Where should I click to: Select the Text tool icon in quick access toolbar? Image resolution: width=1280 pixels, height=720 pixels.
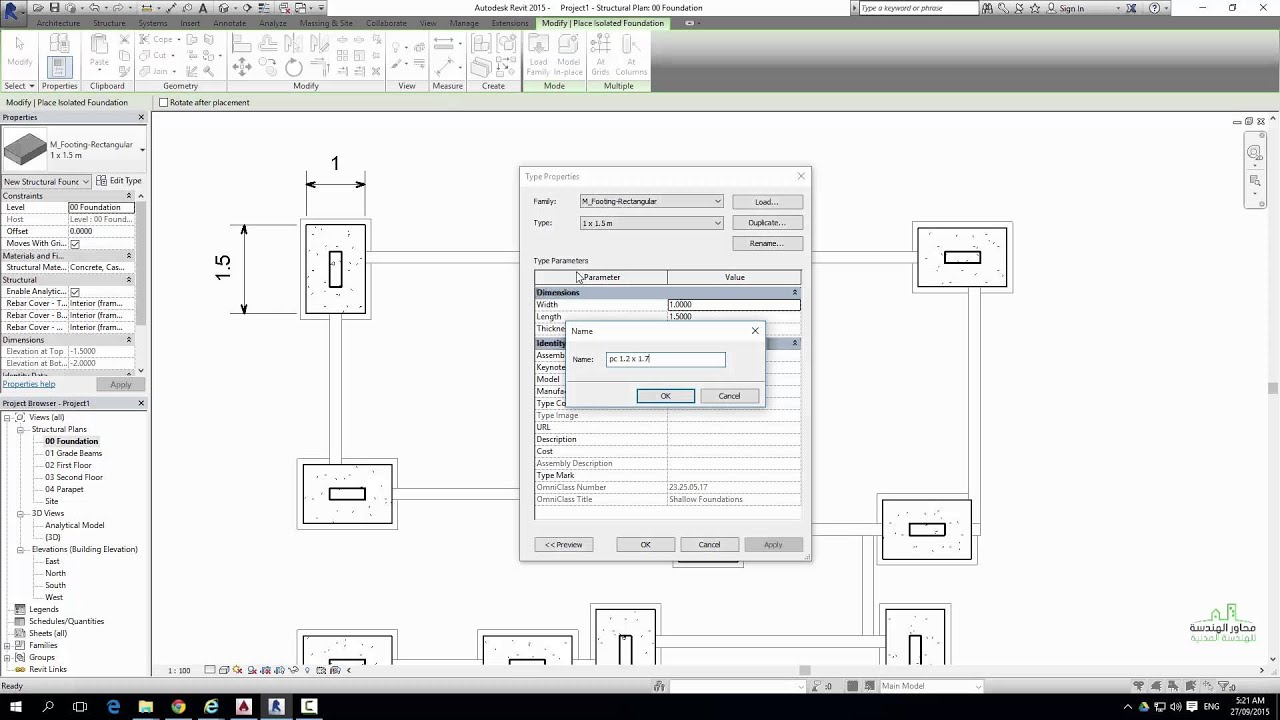coord(203,8)
